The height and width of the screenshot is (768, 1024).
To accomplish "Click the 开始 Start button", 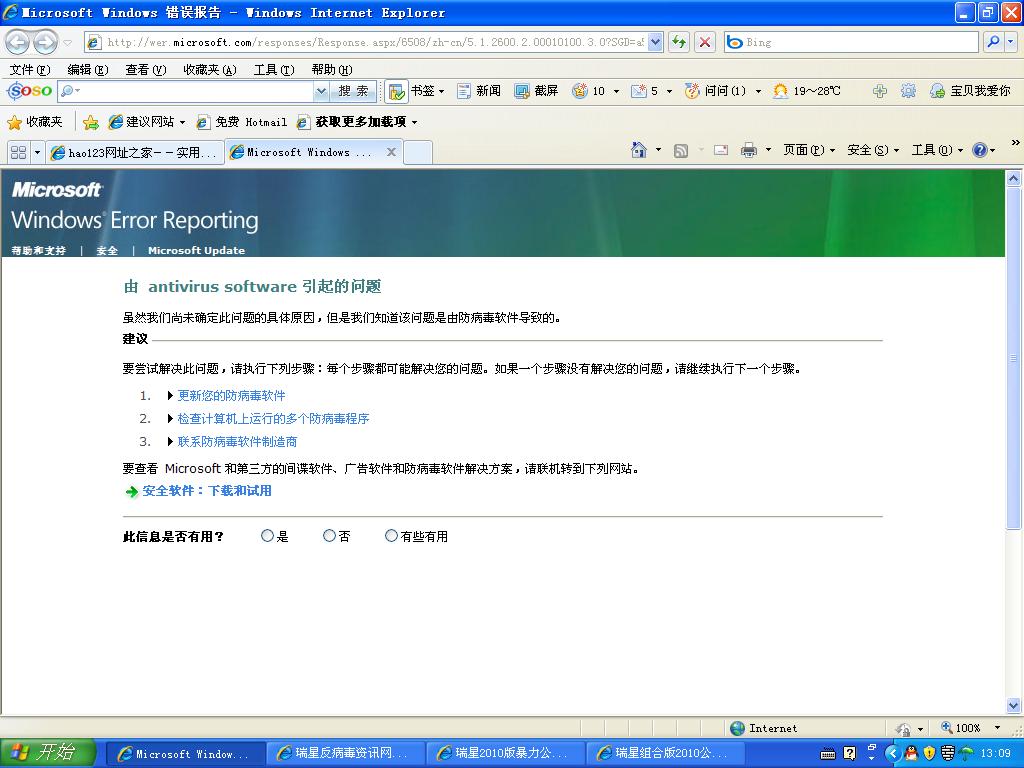I will (x=48, y=753).
